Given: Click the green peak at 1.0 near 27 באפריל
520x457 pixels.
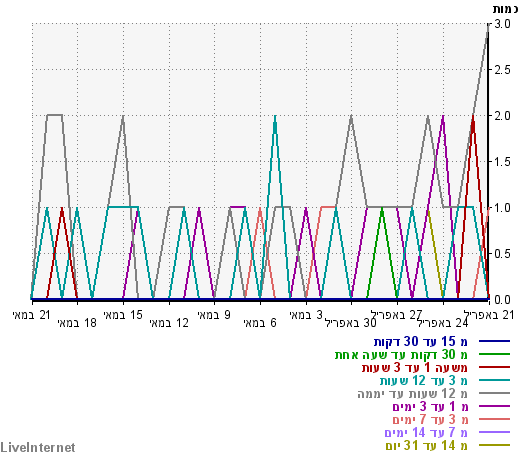Looking at the screenshot, I should [x=382, y=209].
